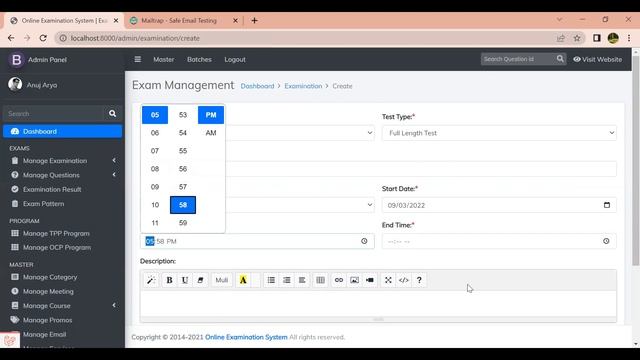Insert a hyperlink in editor
640x360 pixels.
coord(339,280)
